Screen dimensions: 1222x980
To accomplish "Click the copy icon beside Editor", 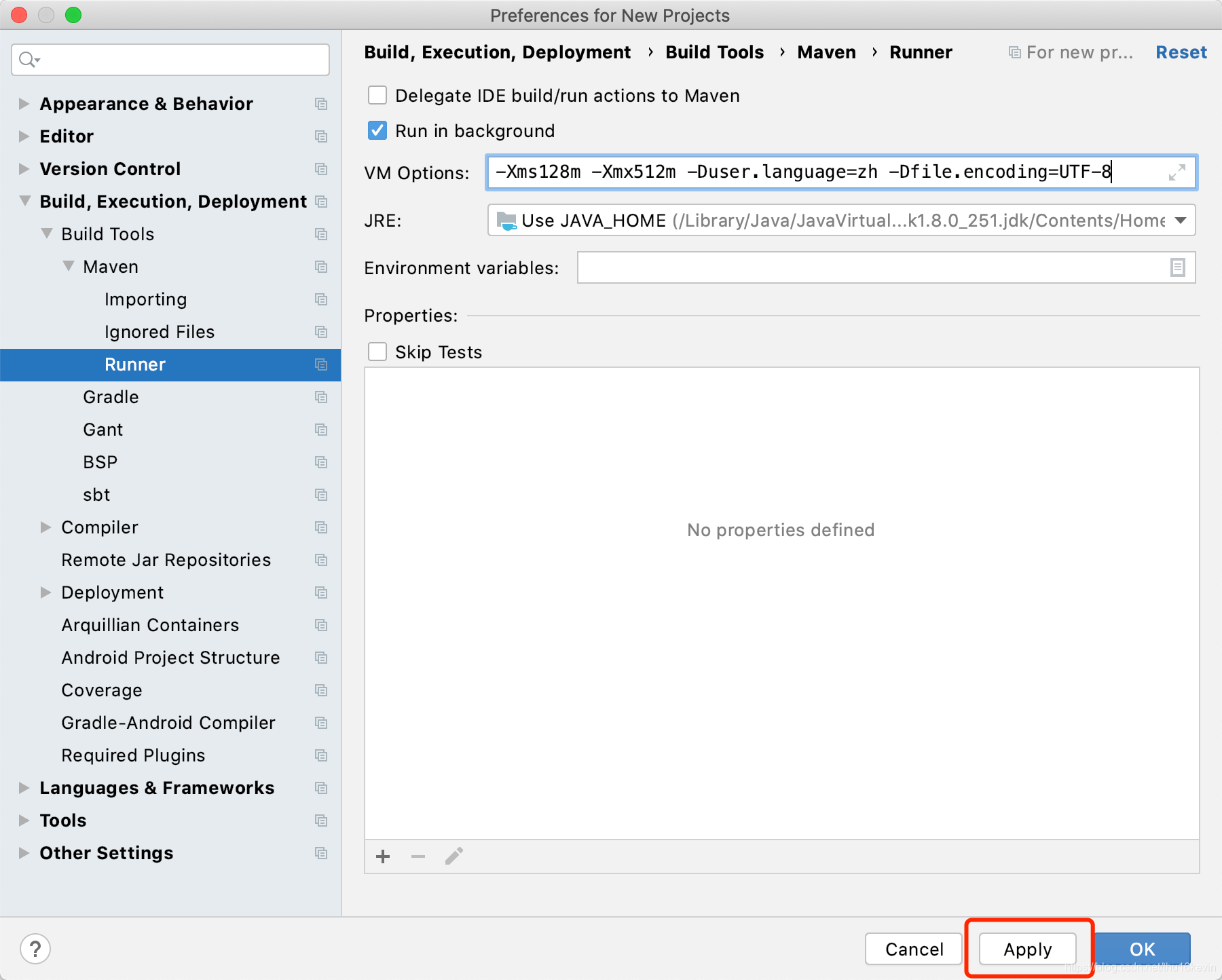I will pyautogui.click(x=321, y=136).
